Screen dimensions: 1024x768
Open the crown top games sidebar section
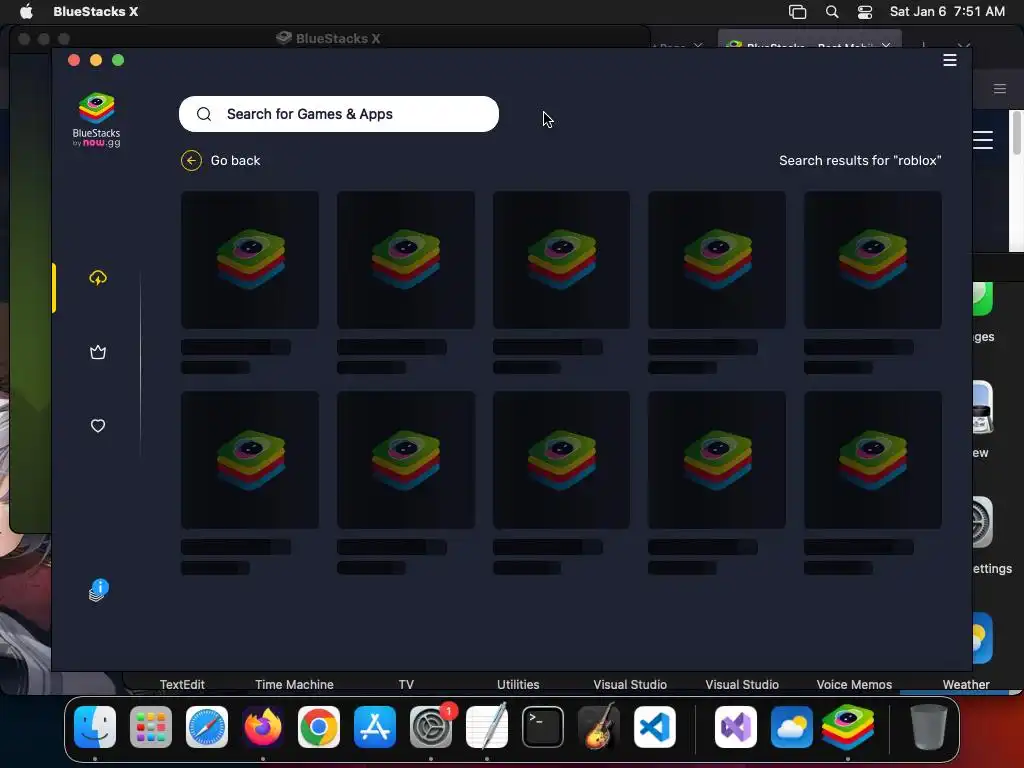click(x=98, y=353)
